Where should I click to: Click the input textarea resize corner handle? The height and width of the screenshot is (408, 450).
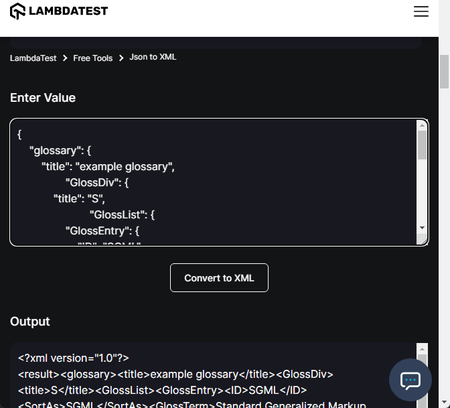422,239
